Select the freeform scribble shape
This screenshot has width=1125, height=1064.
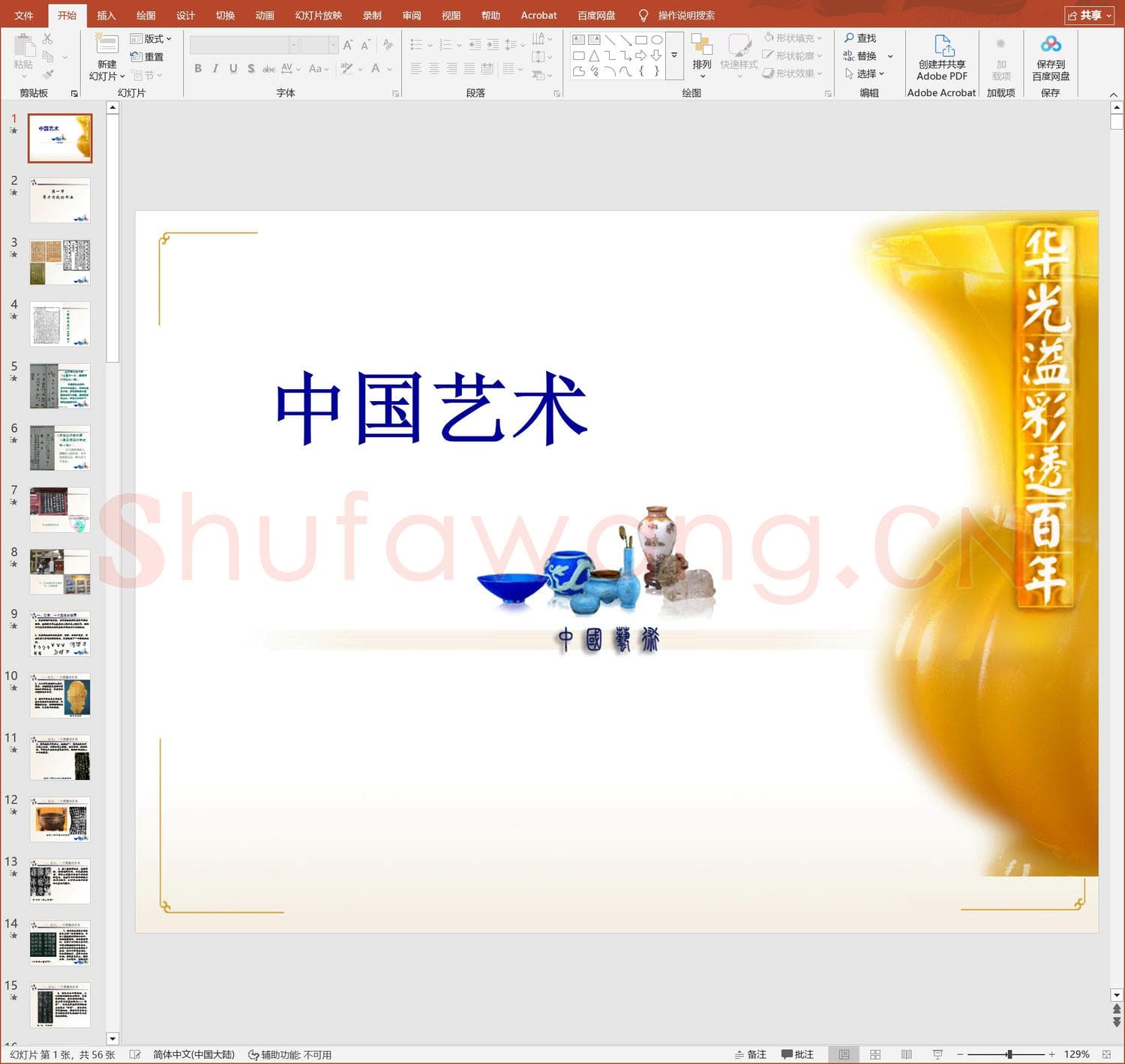tap(594, 71)
